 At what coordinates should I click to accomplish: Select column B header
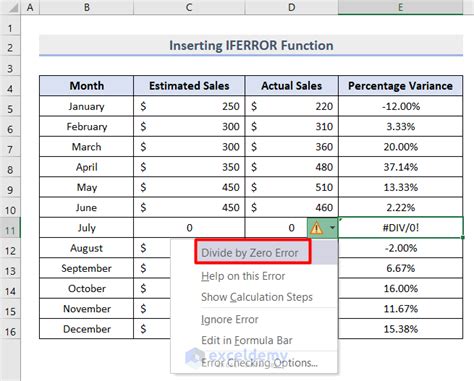87,7
